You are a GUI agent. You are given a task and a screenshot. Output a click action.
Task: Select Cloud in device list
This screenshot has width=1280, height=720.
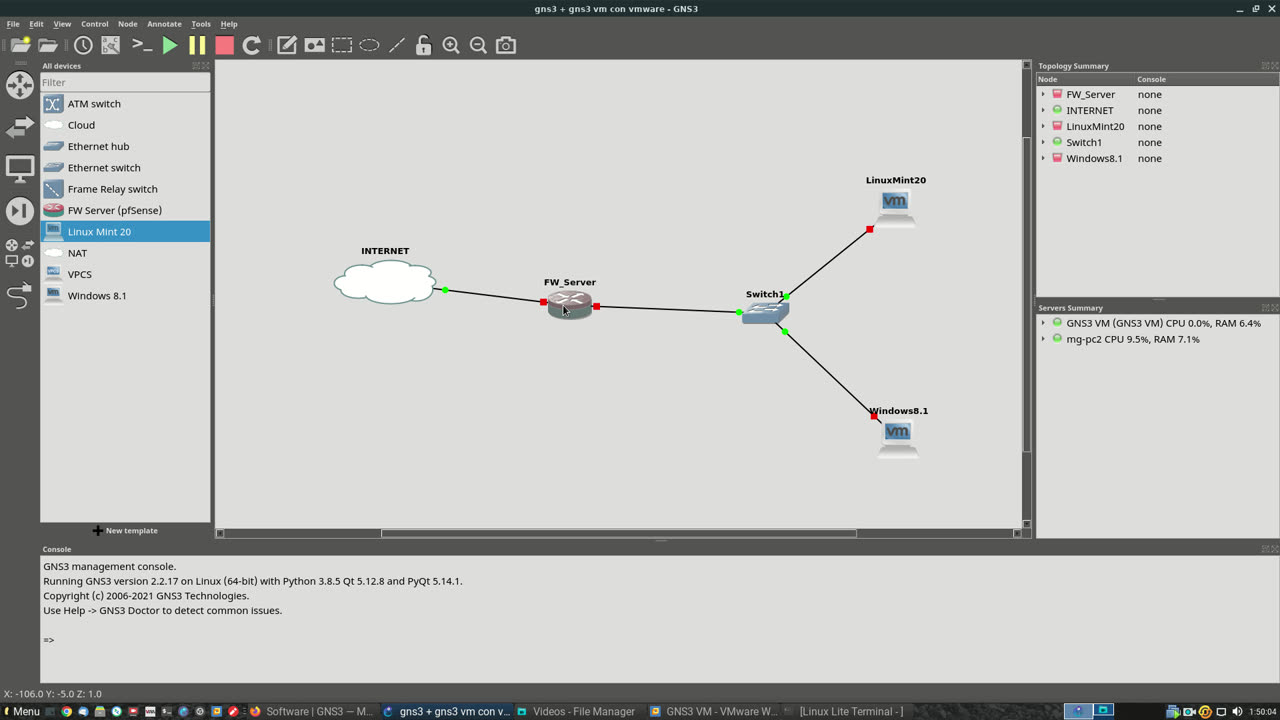[x=125, y=125]
